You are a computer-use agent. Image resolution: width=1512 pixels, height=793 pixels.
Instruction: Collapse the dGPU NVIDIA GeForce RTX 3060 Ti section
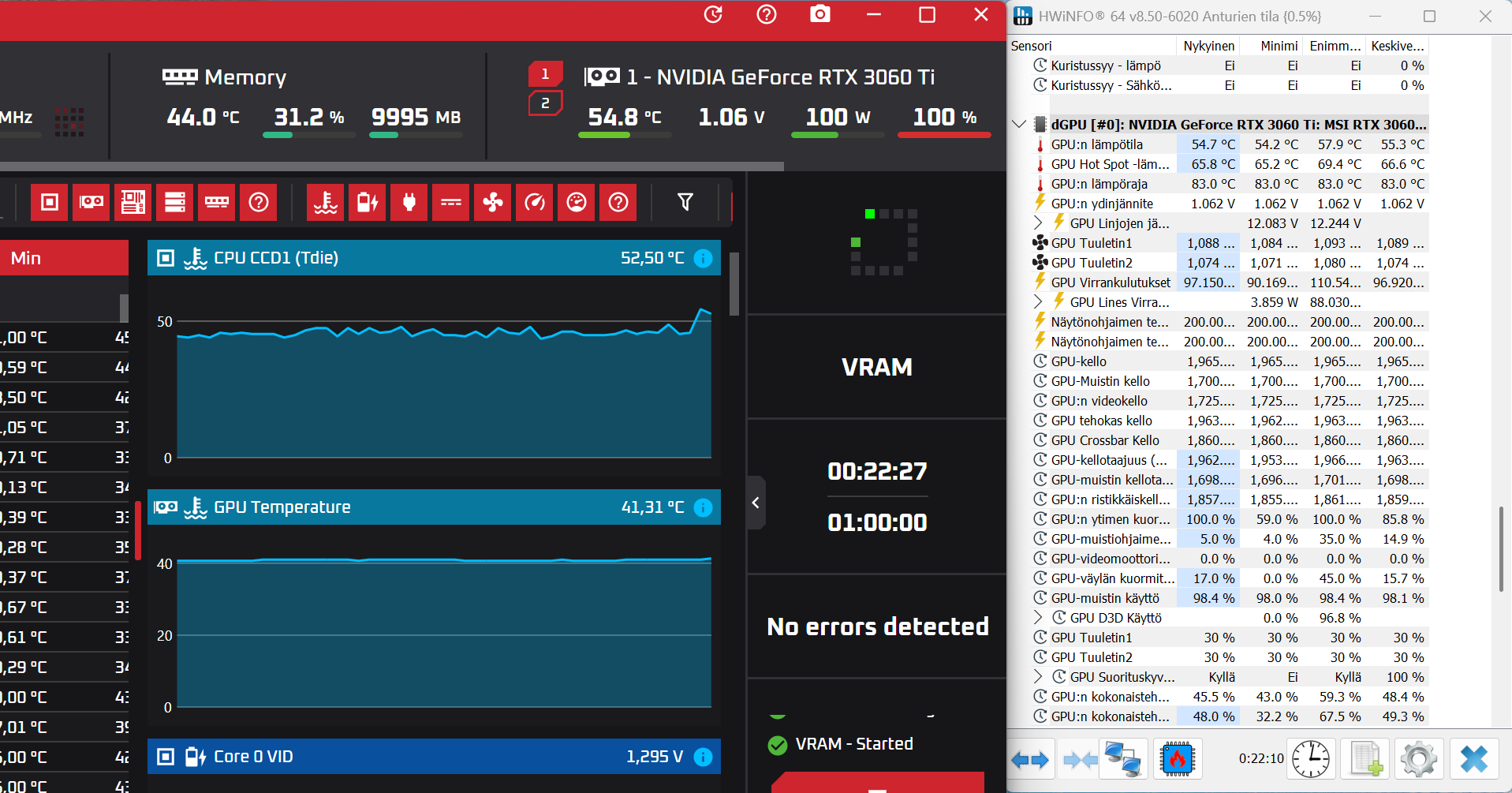pyautogui.click(x=1019, y=125)
